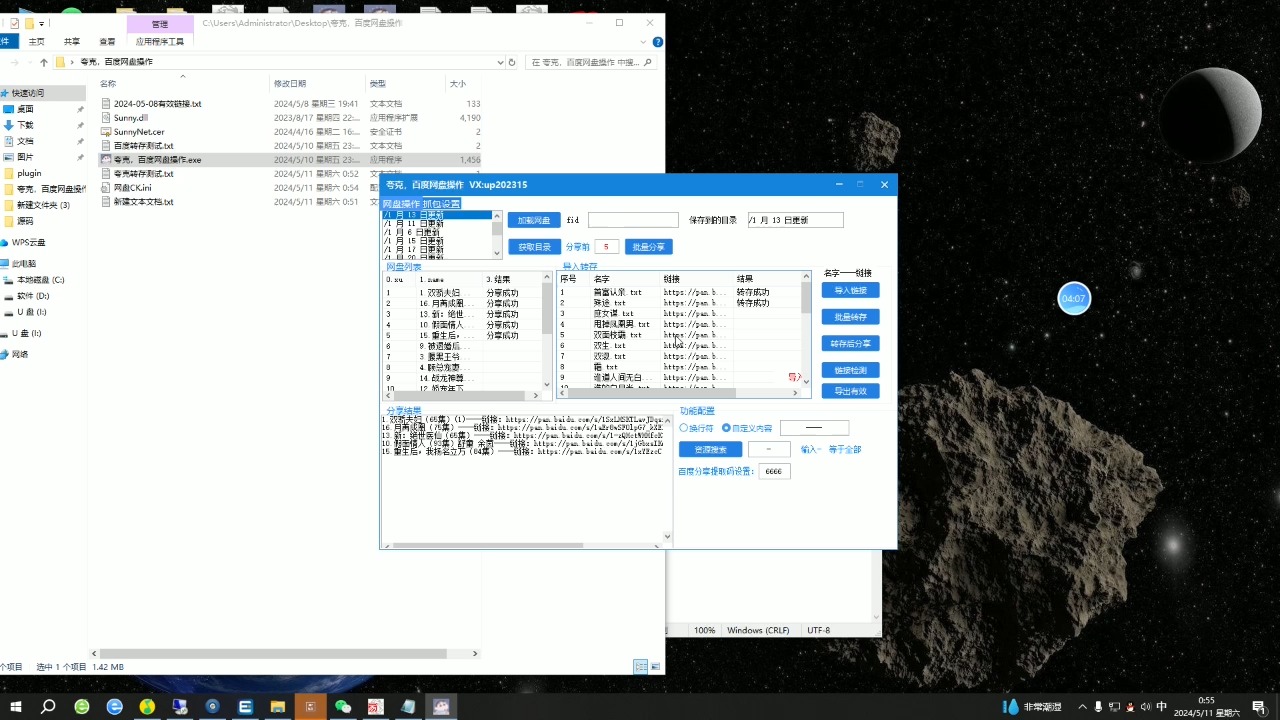
Task: Click the 批量分享 button
Action: pos(648,247)
